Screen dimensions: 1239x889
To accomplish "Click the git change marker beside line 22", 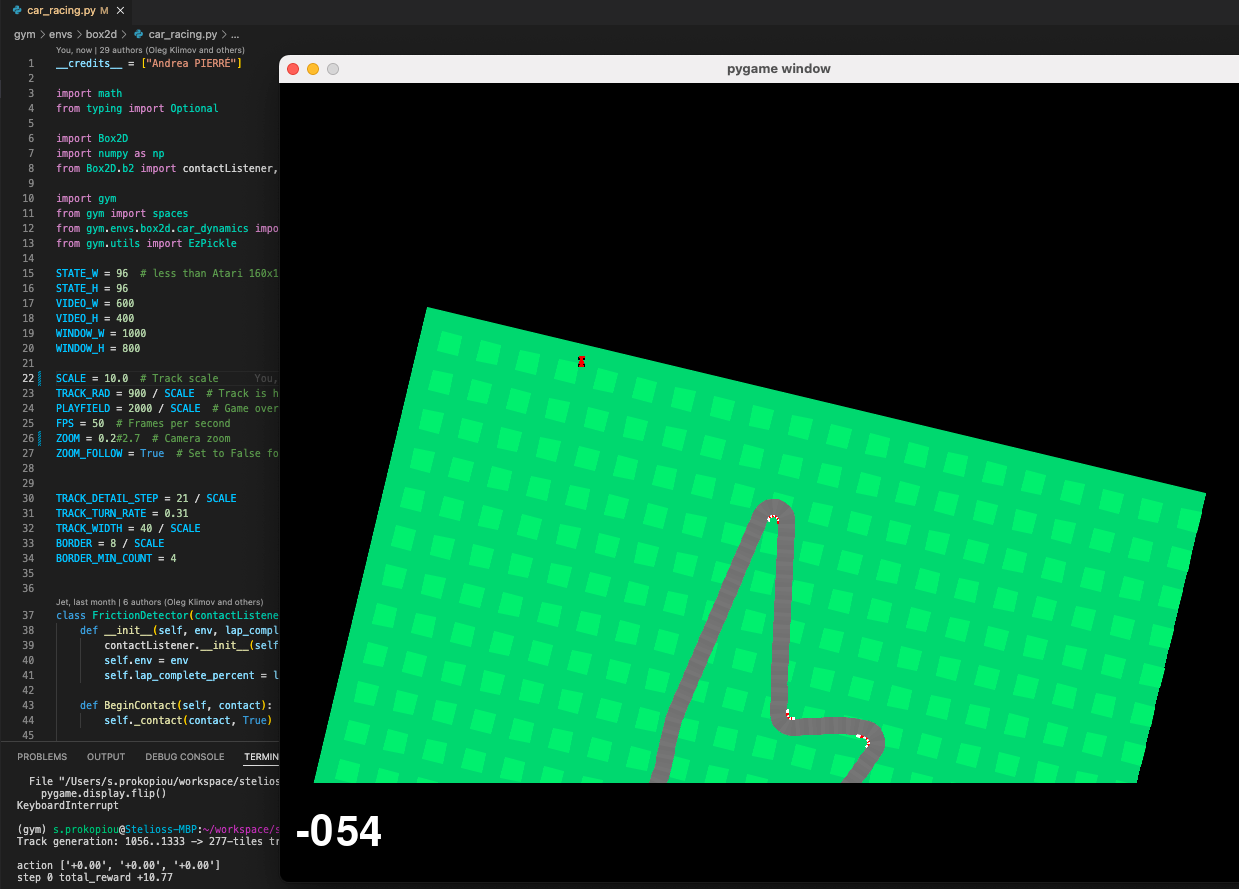I will (40, 378).
